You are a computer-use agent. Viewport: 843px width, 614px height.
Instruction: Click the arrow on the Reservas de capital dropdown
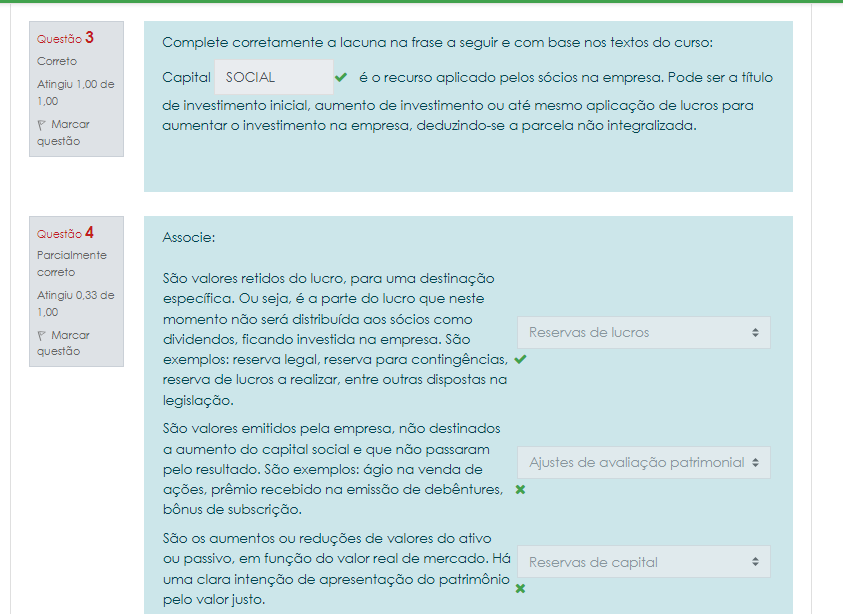755,562
